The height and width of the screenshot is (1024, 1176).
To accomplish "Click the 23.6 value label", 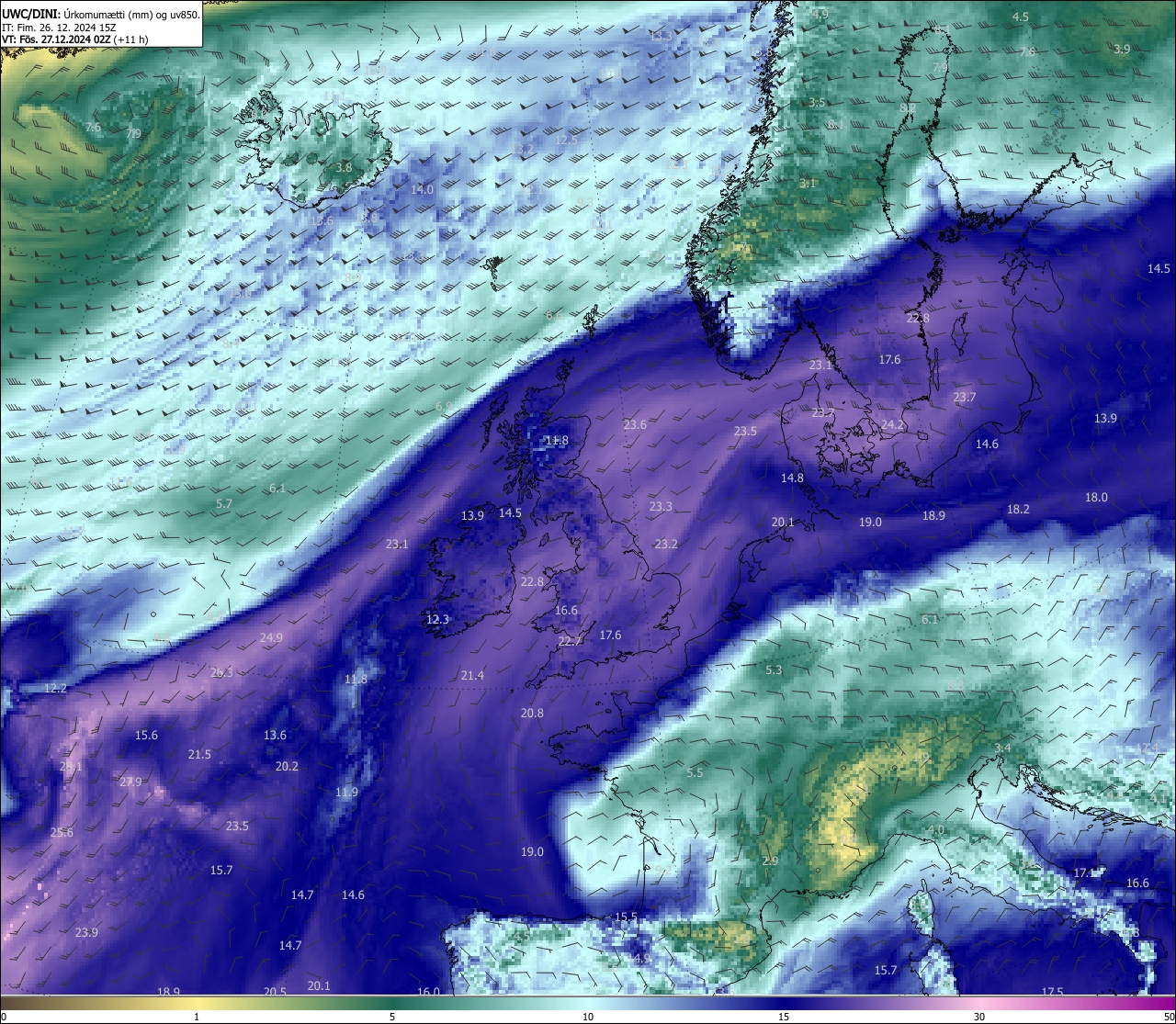I will [x=635, y=425].
